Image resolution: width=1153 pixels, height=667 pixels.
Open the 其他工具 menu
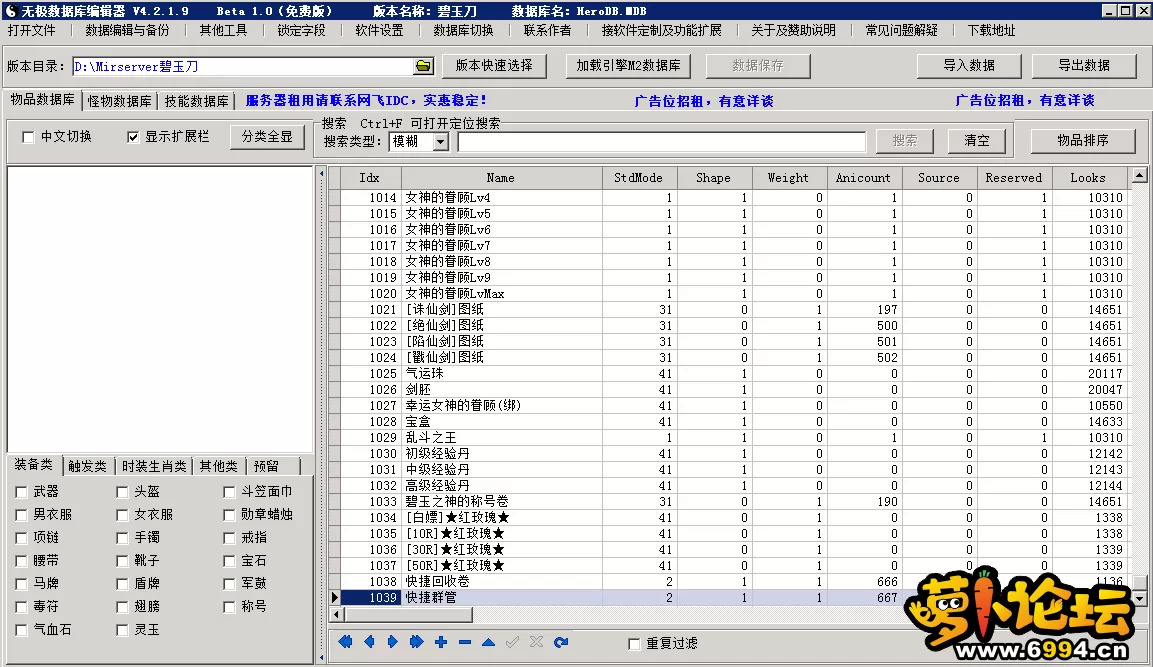(x=224, y=30)
